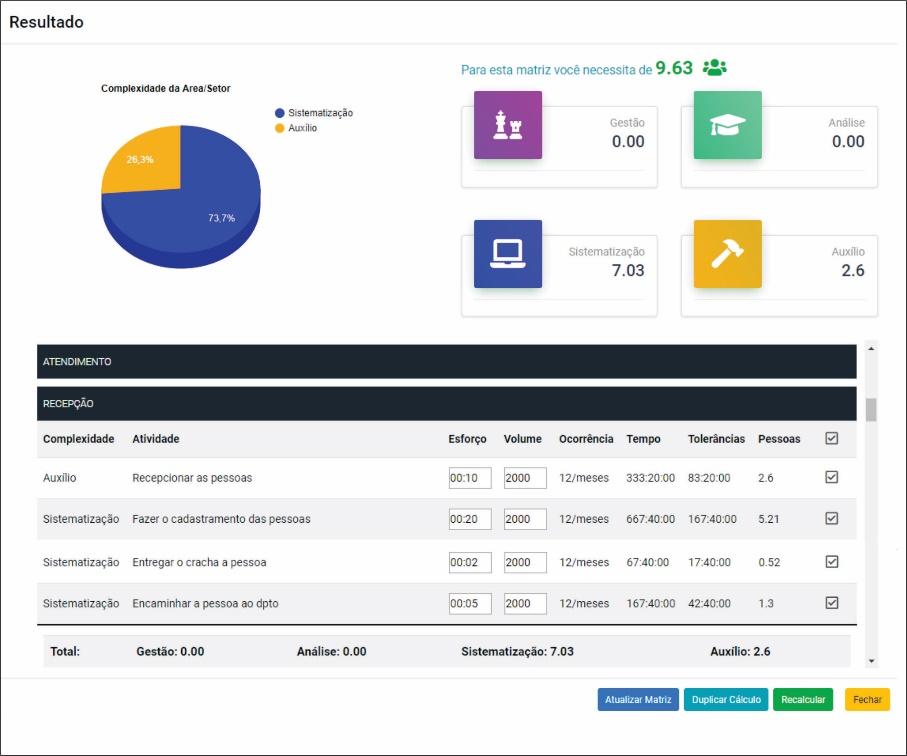Click the 5.21 Pessoas value
The image size is (907, 756).
point(769,519)
